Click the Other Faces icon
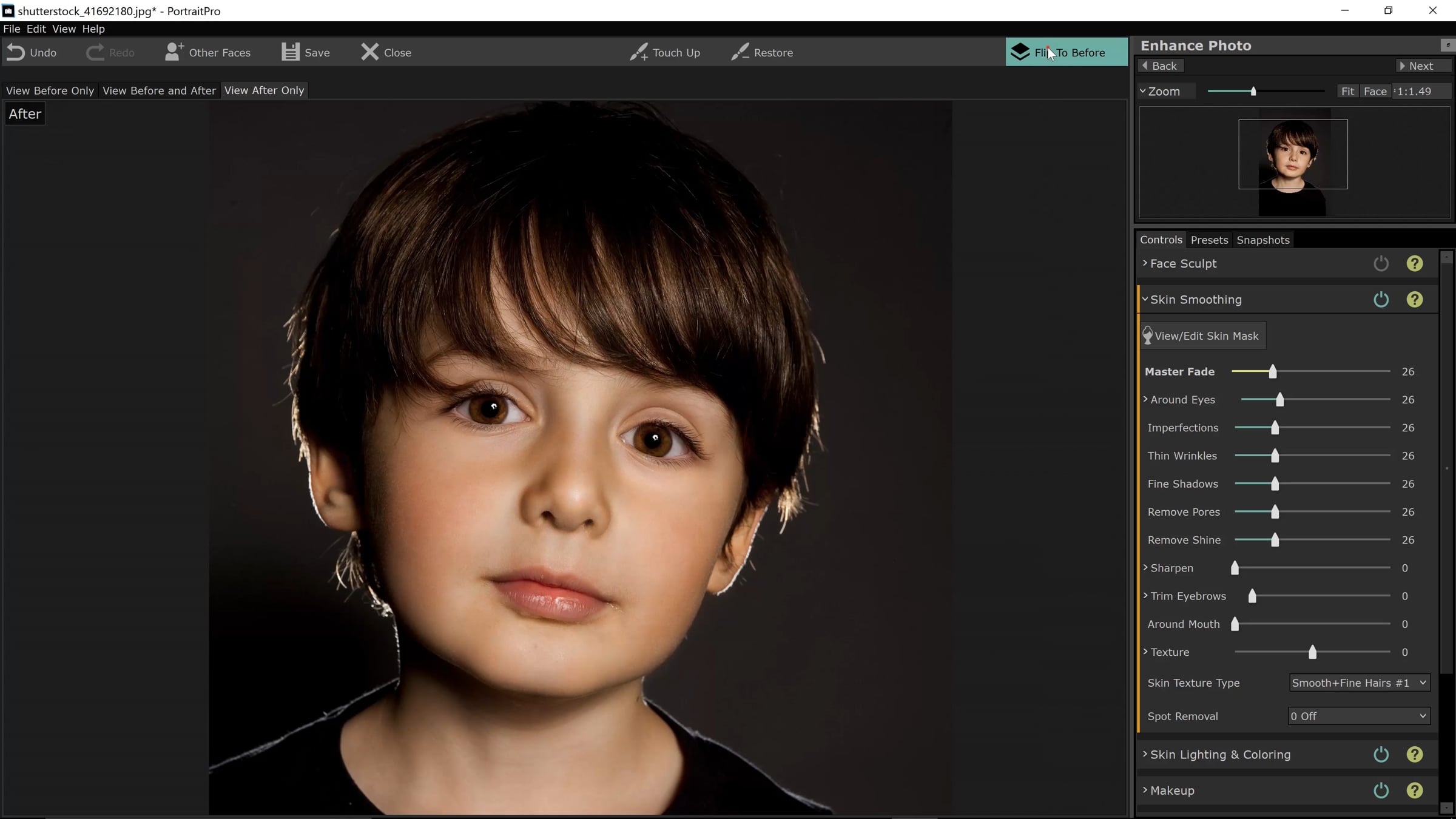The image size is (1456, 819). pos(174,52)
